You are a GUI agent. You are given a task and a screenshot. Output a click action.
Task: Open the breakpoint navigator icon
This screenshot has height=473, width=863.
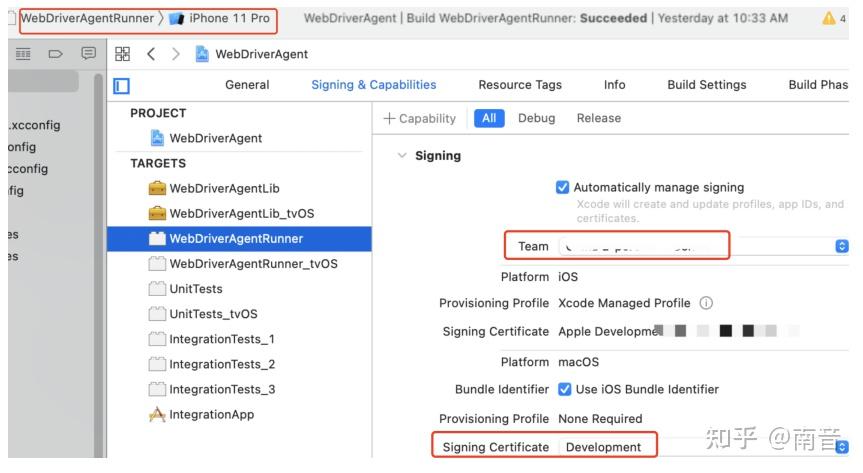[55, 53]
